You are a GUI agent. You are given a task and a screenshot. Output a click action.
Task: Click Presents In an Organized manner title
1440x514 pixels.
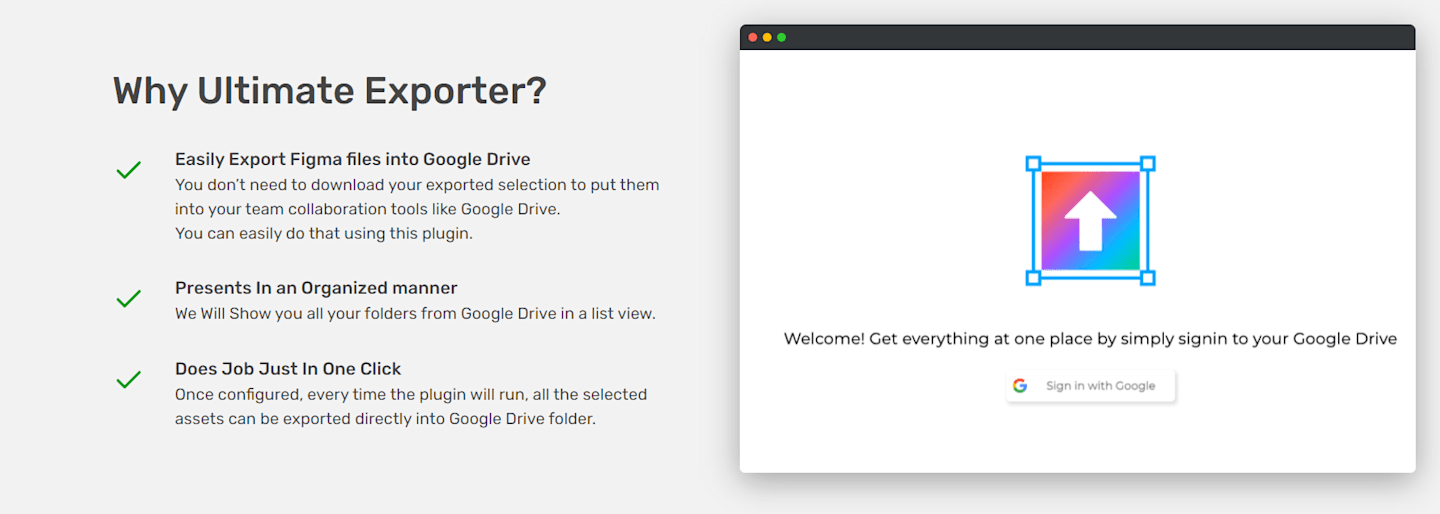[316, 288]
